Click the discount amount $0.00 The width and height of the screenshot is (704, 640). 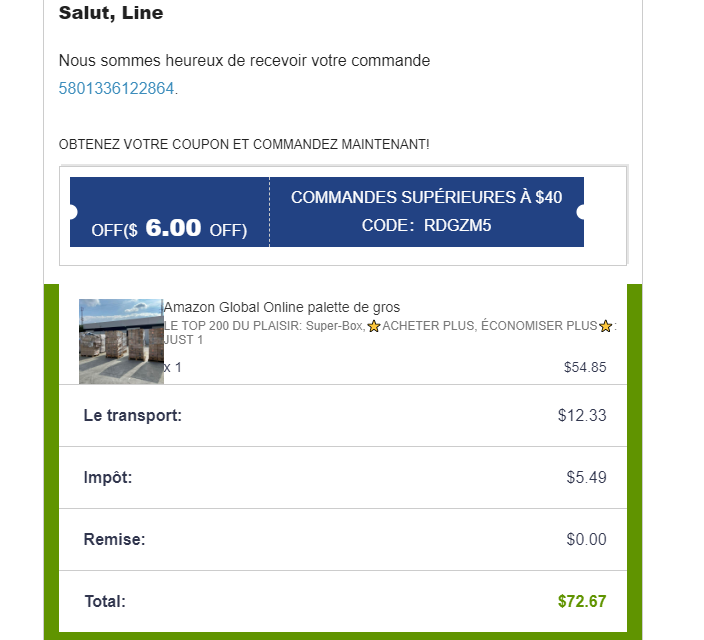tap(586, 539)
